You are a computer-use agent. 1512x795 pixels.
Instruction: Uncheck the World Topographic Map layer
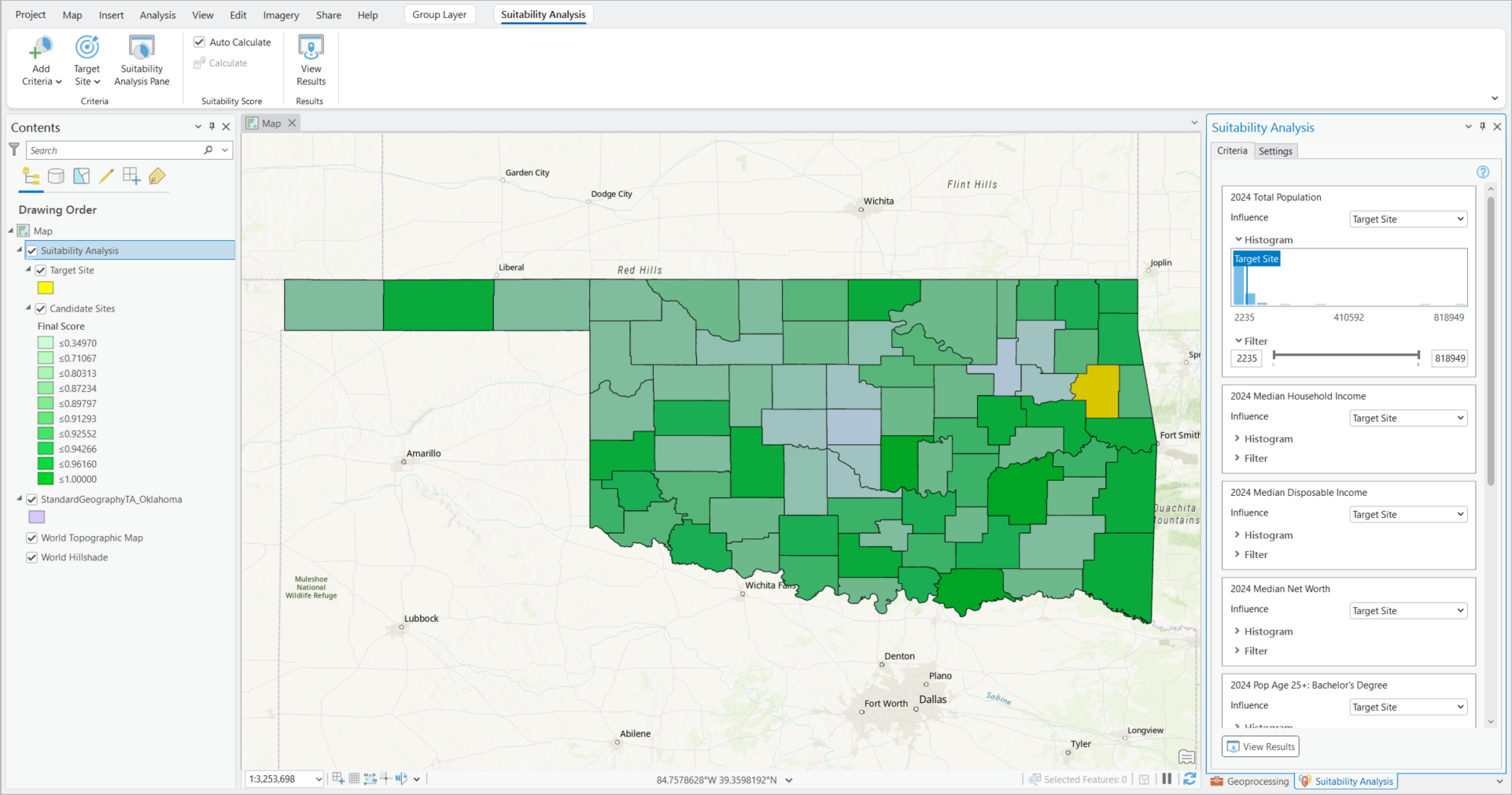click(31, 538)
